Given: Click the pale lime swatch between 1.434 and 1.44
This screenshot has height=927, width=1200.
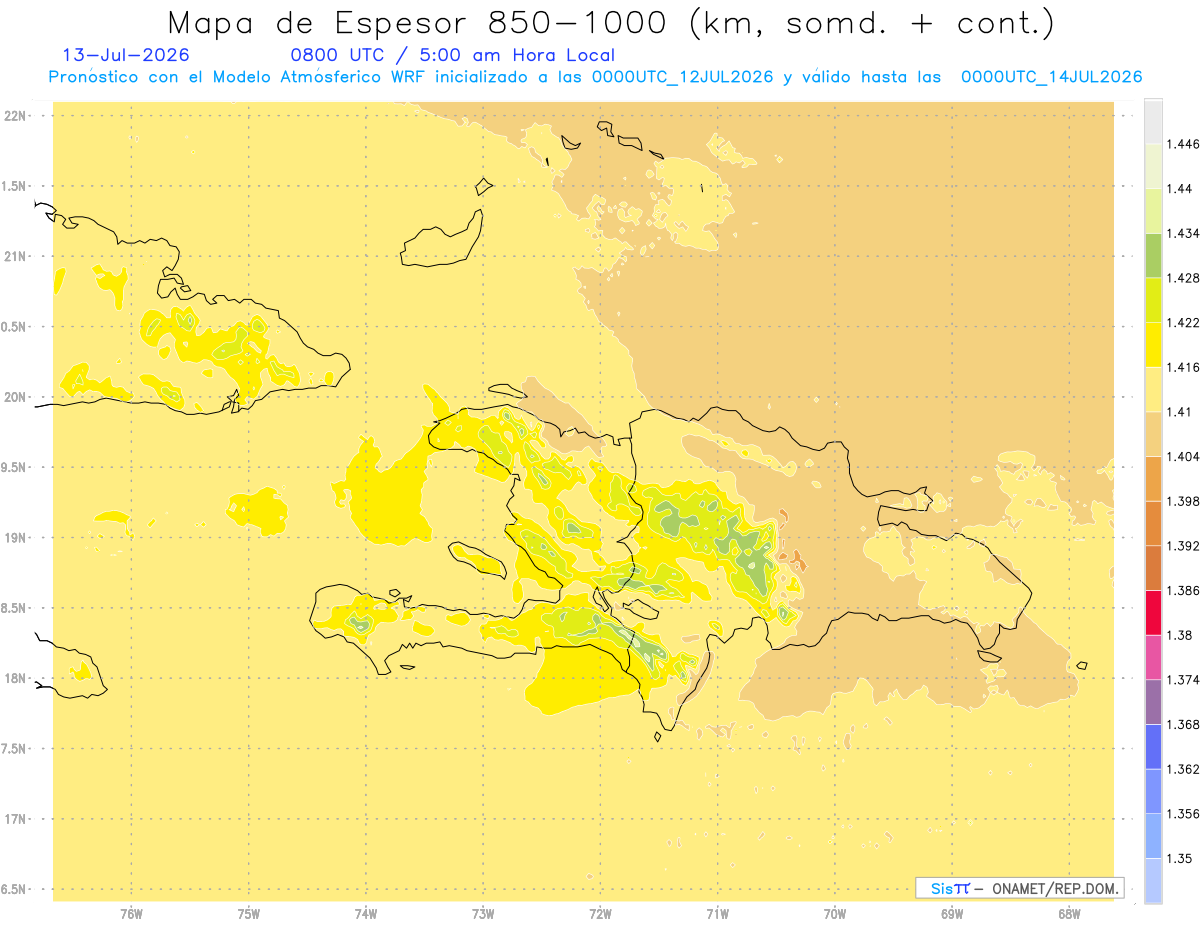Looking at the screenshot, I should point(1153,211).
